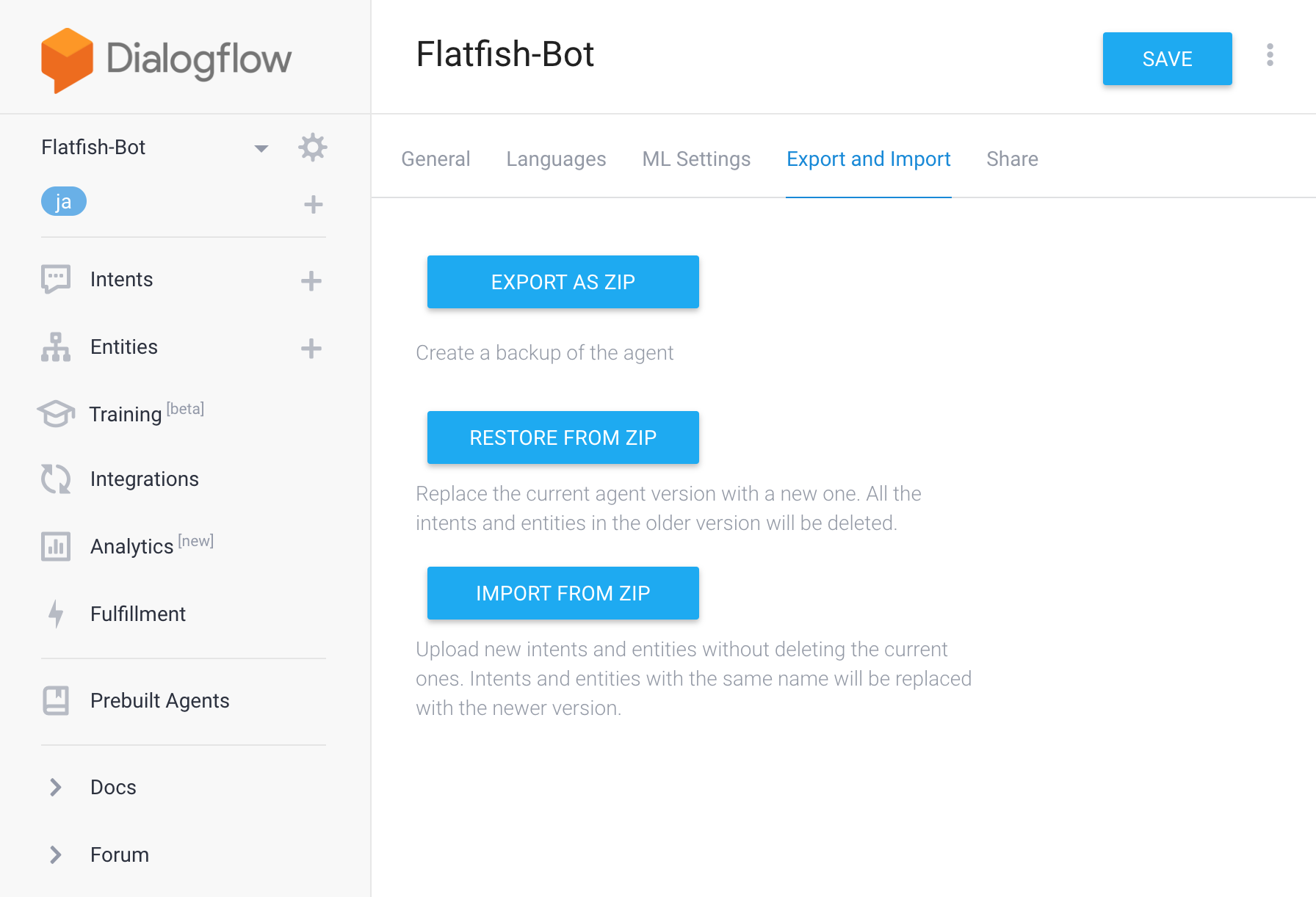This screenshot has height=897, width=1316.
Task: Expand the Forum section
Action: [55, 854]
